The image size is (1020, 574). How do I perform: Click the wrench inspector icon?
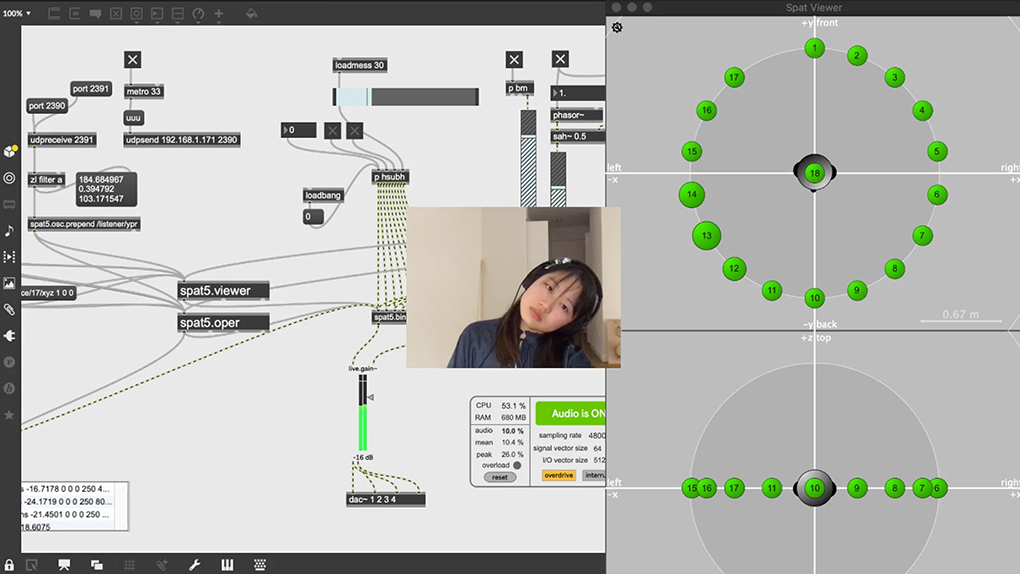194,565
